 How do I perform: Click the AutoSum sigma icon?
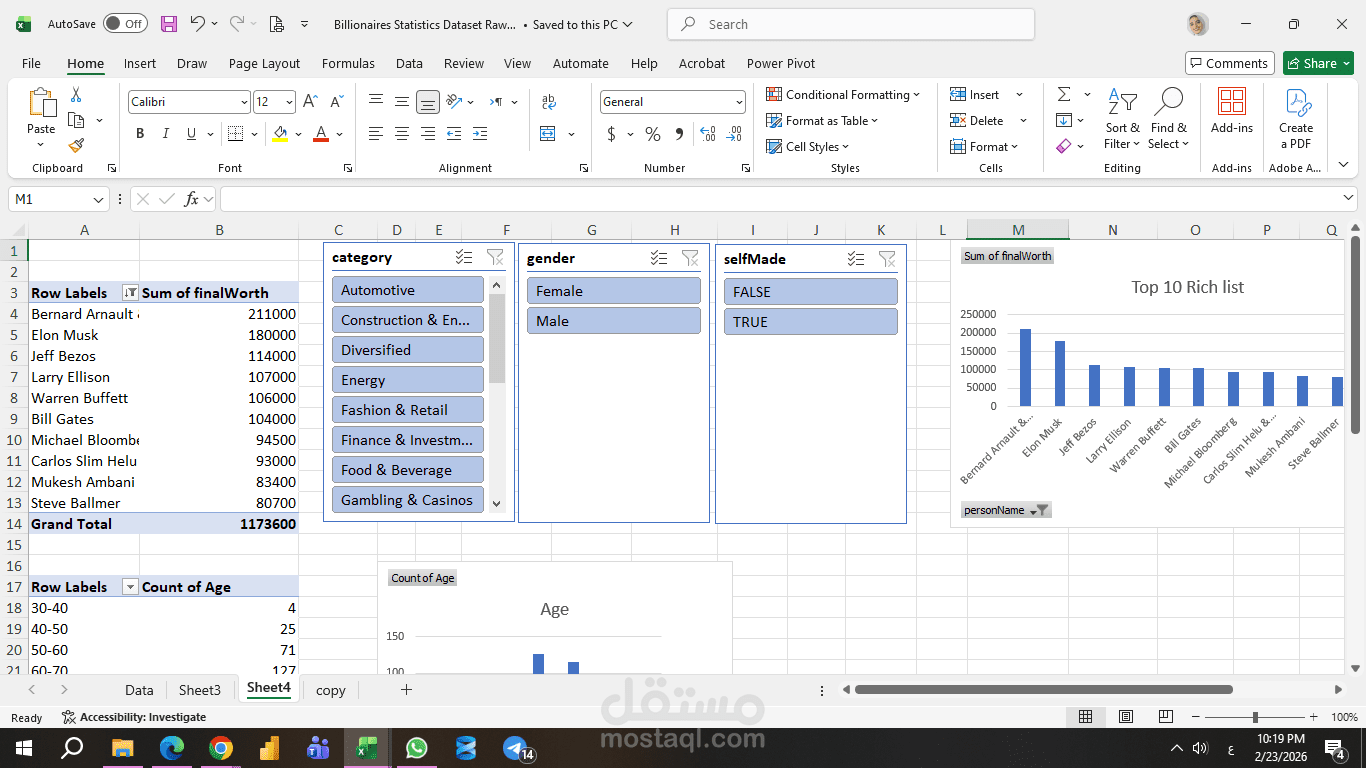[1064, 94]
